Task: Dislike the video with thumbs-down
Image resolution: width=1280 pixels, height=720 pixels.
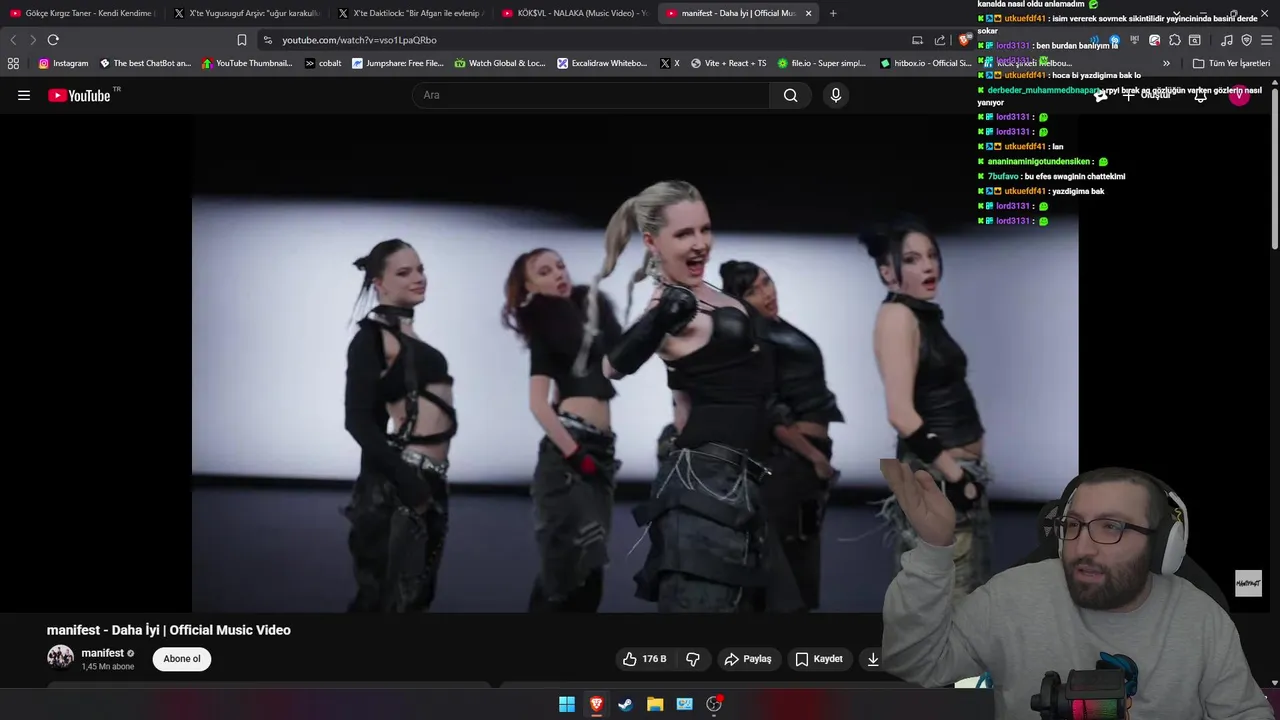Action: coord(693,659)
